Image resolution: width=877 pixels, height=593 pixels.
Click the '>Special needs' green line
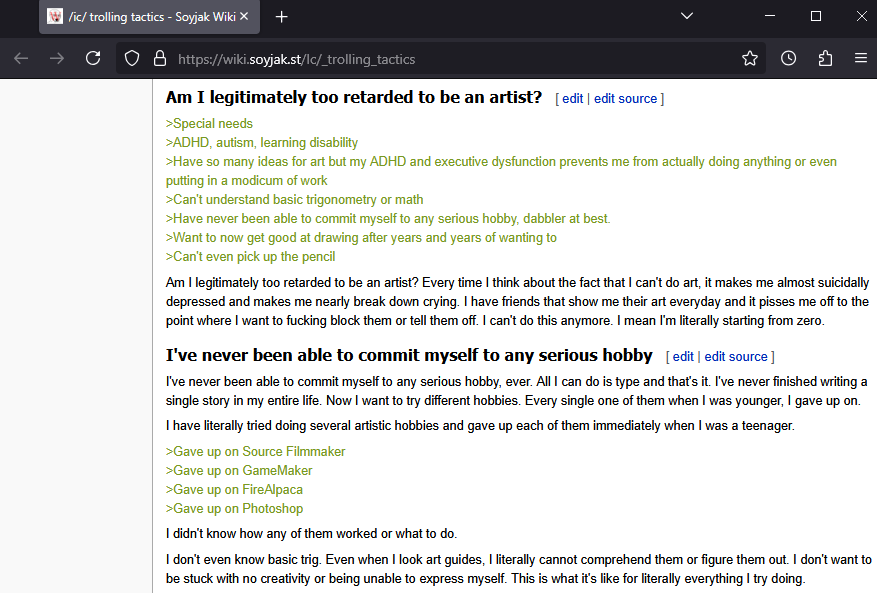pos(209,124)
